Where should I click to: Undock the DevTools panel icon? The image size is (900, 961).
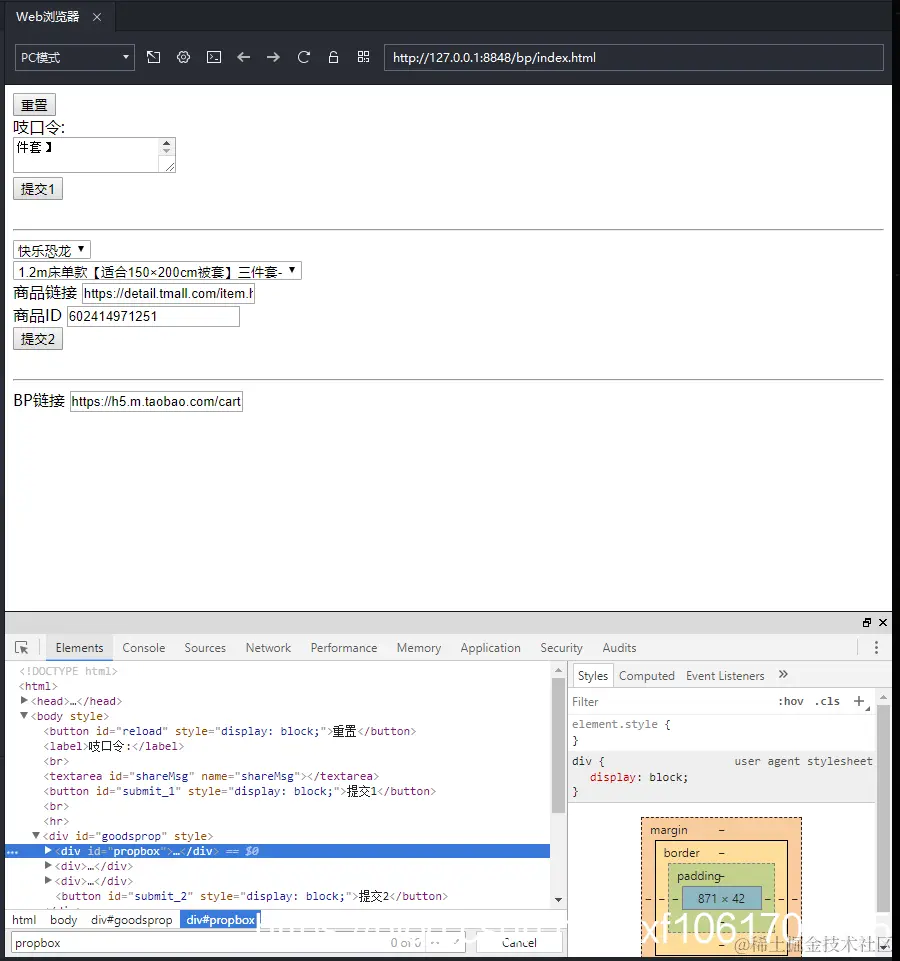(867, 623)
